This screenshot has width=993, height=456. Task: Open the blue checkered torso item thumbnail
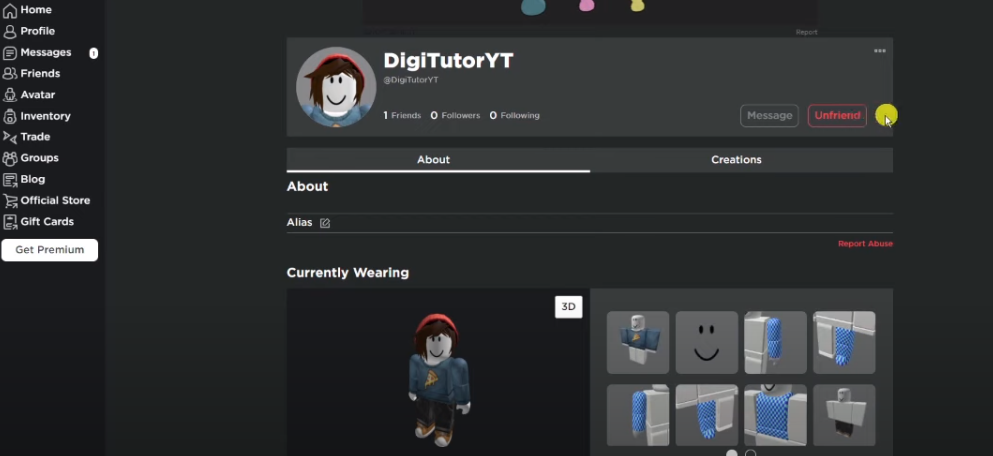pyautogui.click(x=775, y=415)
